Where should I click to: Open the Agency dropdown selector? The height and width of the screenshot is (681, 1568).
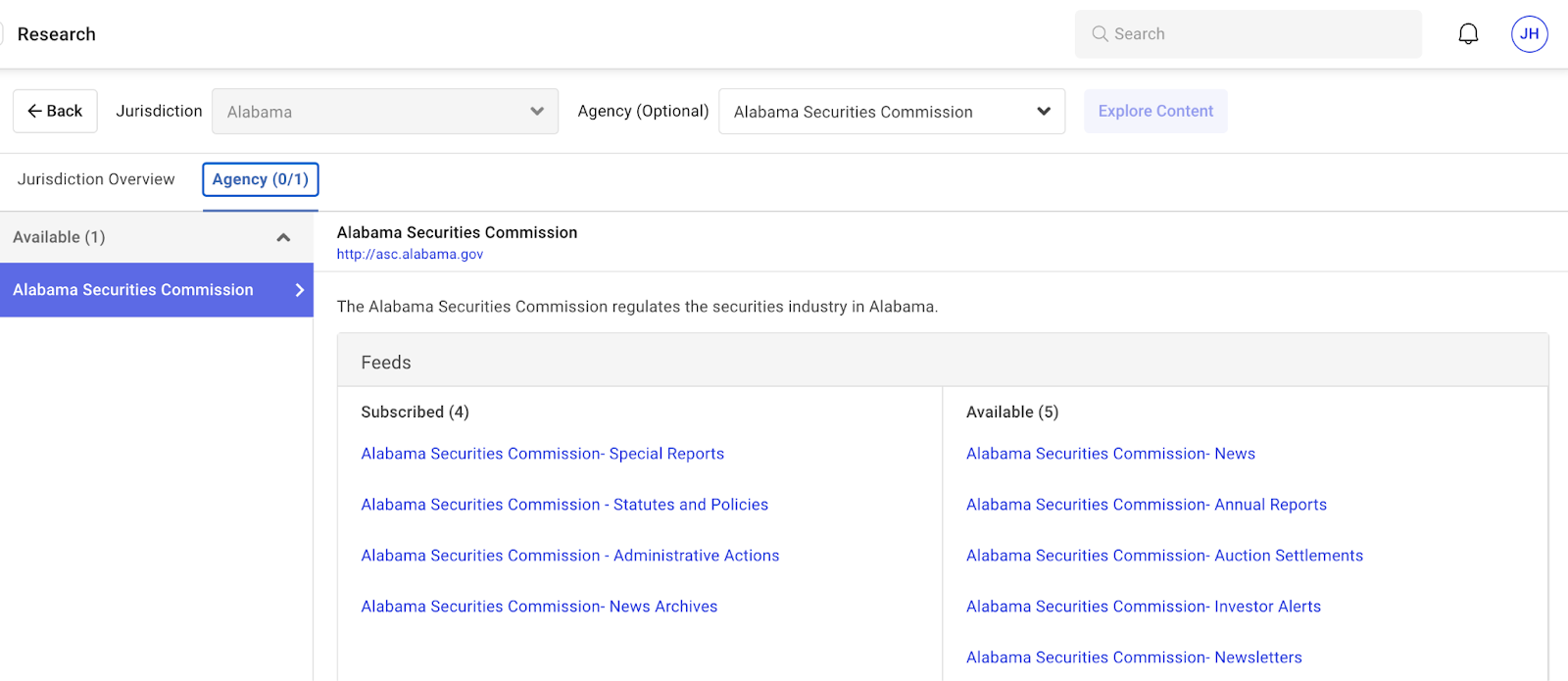pyautogui.click(x=891, y=112)
